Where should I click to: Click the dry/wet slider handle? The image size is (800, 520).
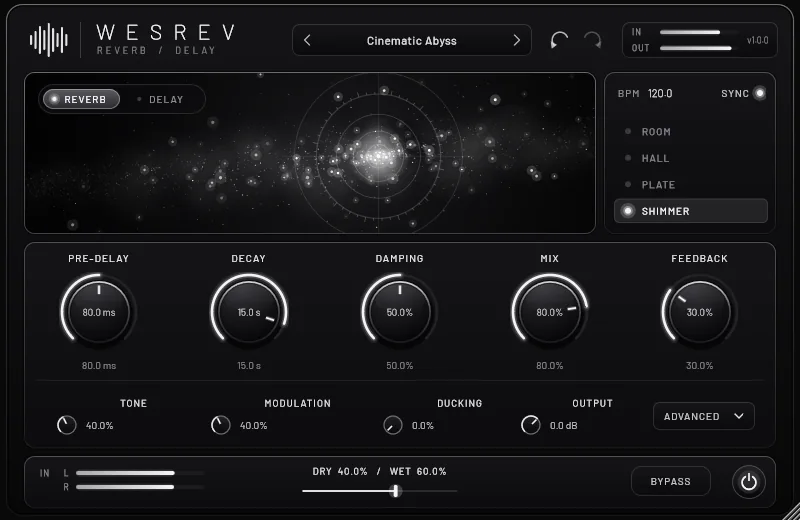click(x=396, y=491)
